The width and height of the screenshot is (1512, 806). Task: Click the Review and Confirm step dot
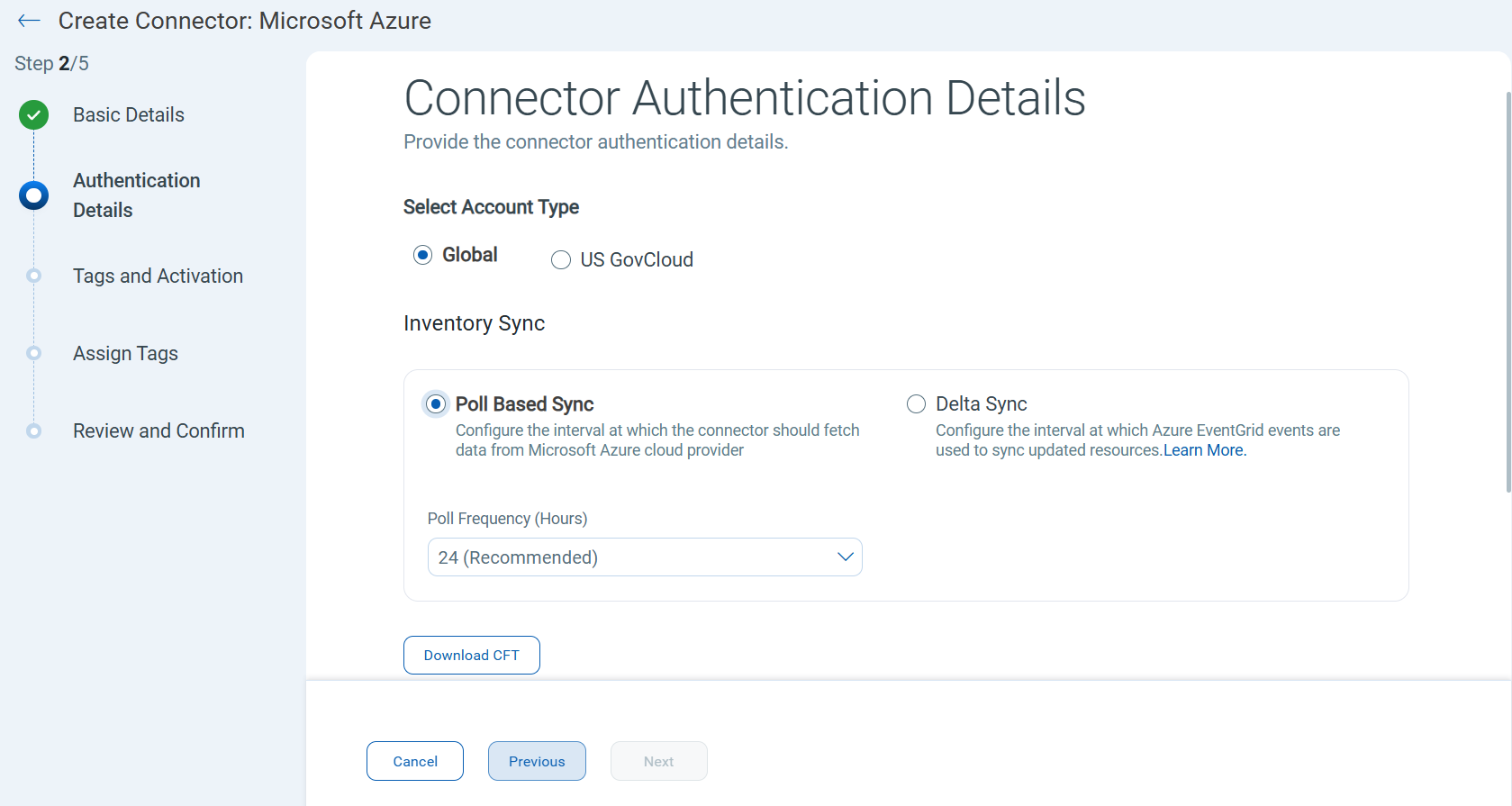tap(34, 430)
